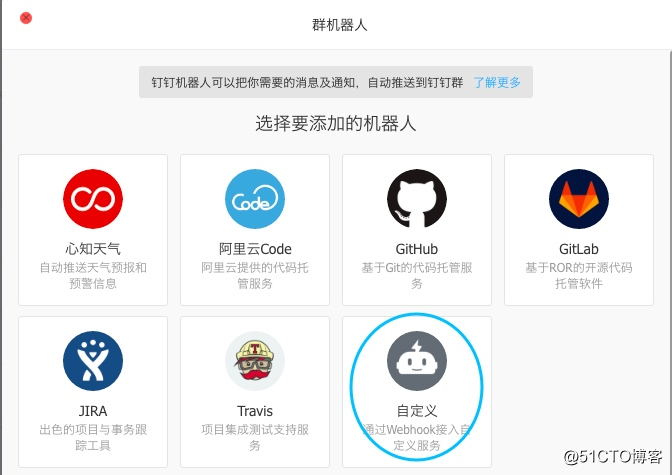672x475 pixels.
Task: Choose the GitHub octocat icon
Action: click(x=417, y=199)
